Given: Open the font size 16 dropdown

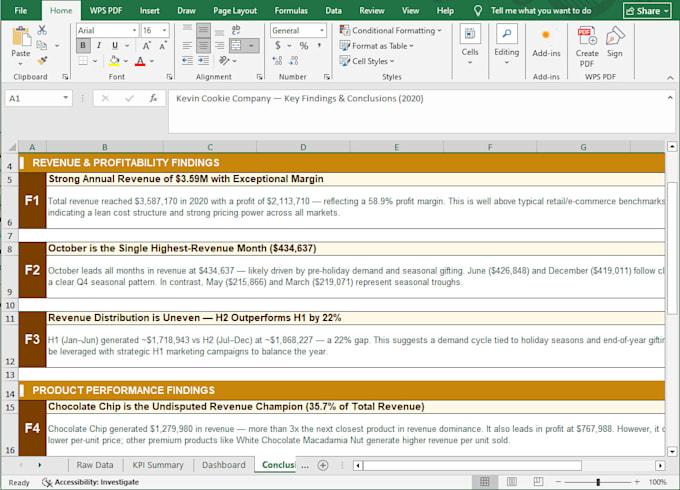Looking at the screenshot, I should [164, 30].
